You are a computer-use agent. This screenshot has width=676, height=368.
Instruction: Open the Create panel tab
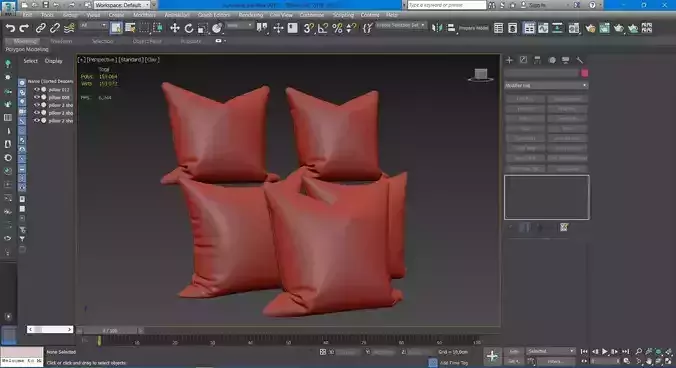[x=510, y=60]
